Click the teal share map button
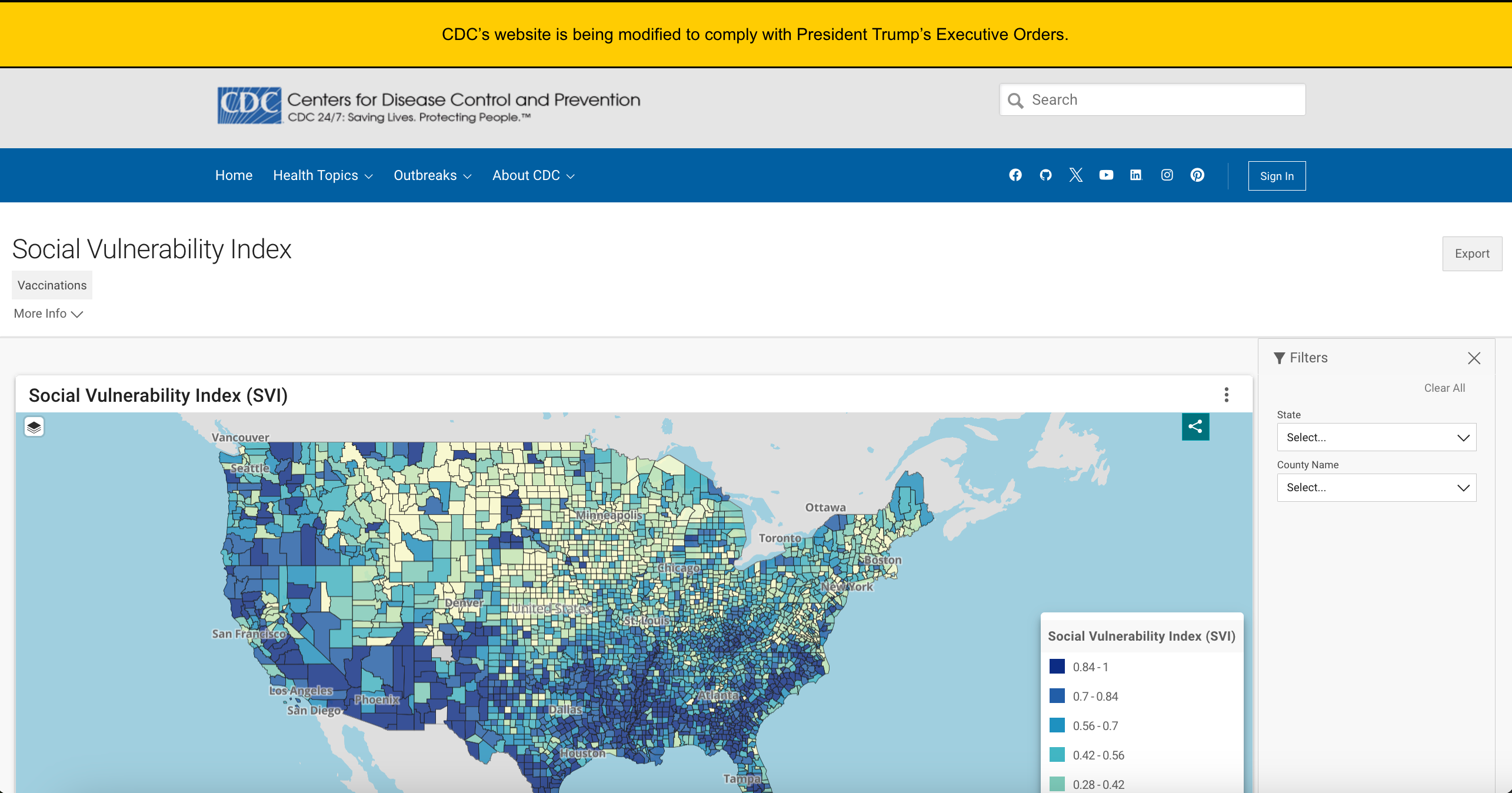This screenshot has height=793, width=1512. click(1195, 427)
